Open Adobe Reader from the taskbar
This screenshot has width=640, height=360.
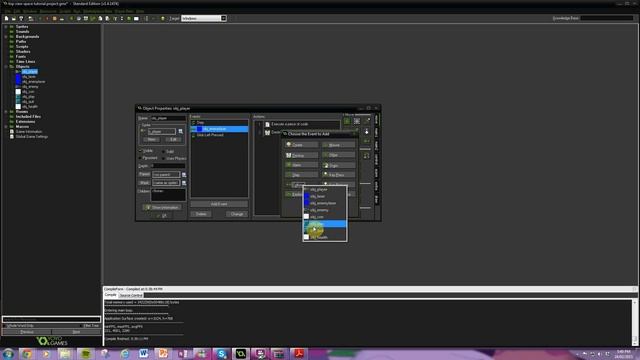[x=299, y=353]
